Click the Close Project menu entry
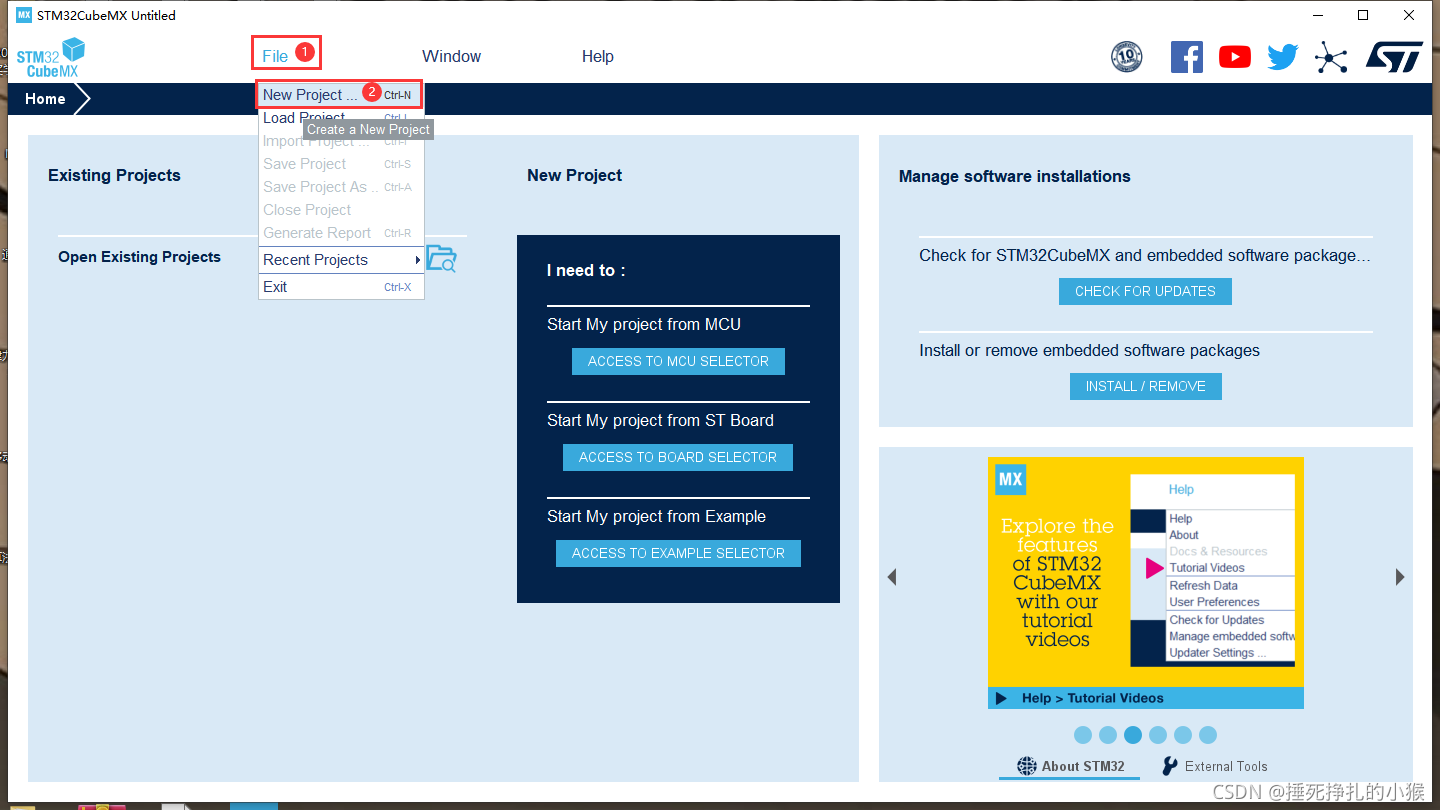The height and width of the screenshot is (810, 1440). 340,210
